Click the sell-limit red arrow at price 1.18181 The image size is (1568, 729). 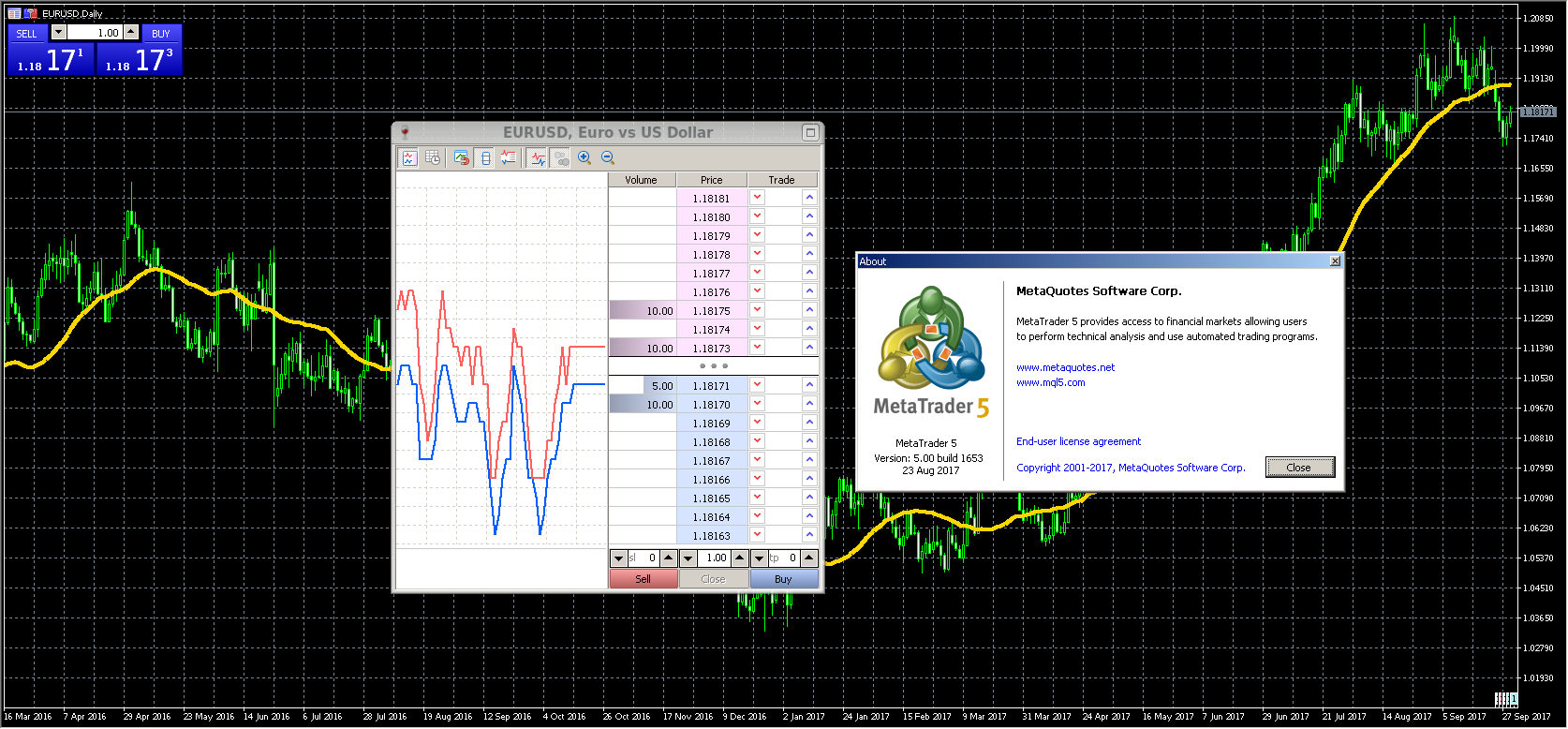click(x=758, y=198)
